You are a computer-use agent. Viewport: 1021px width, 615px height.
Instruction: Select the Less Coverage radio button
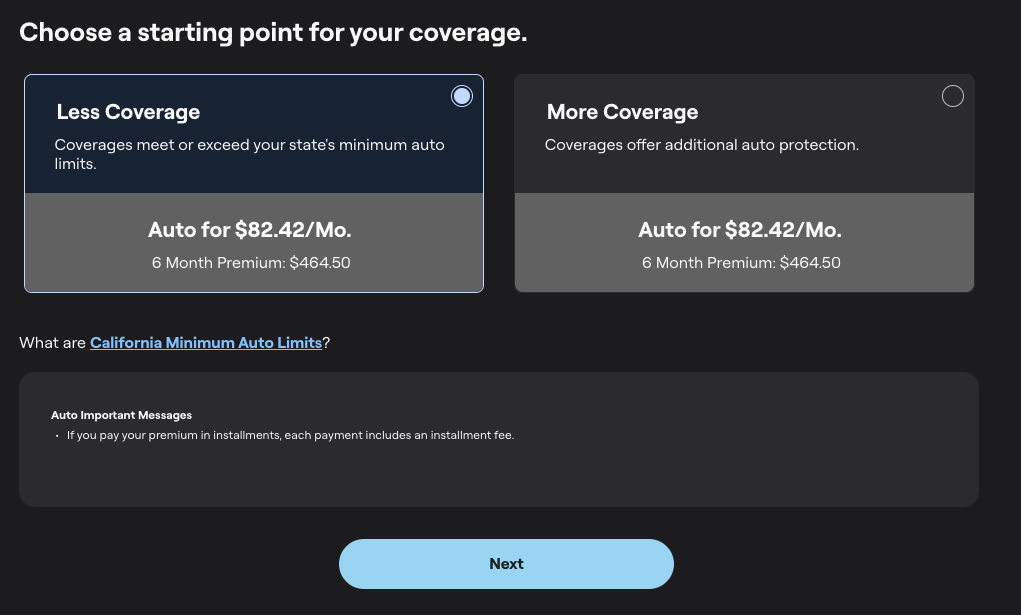pos(461,96)
